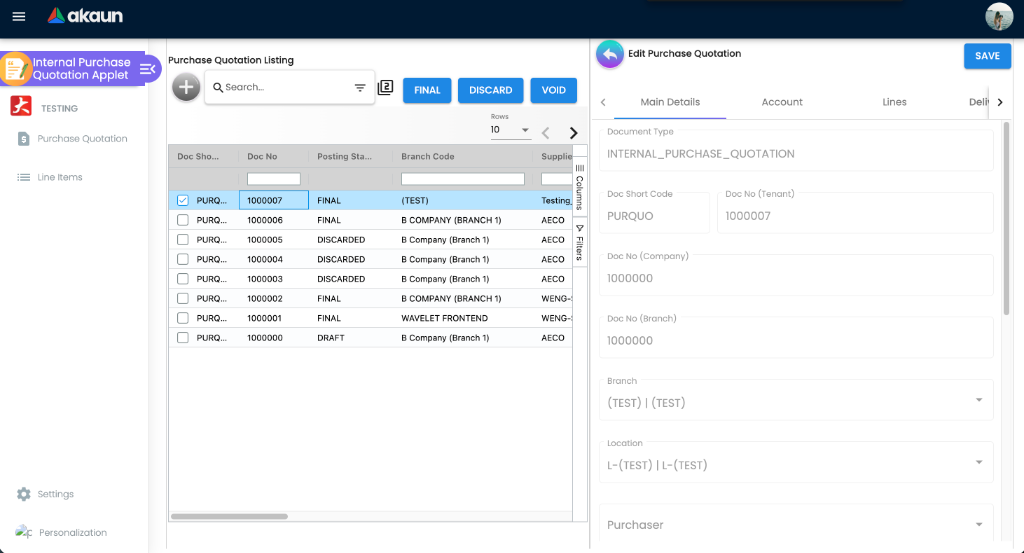Image resolution: width=1024 pixels, height=553 pixels.
Task: Click the Document Type field
Action: point(796,150)
